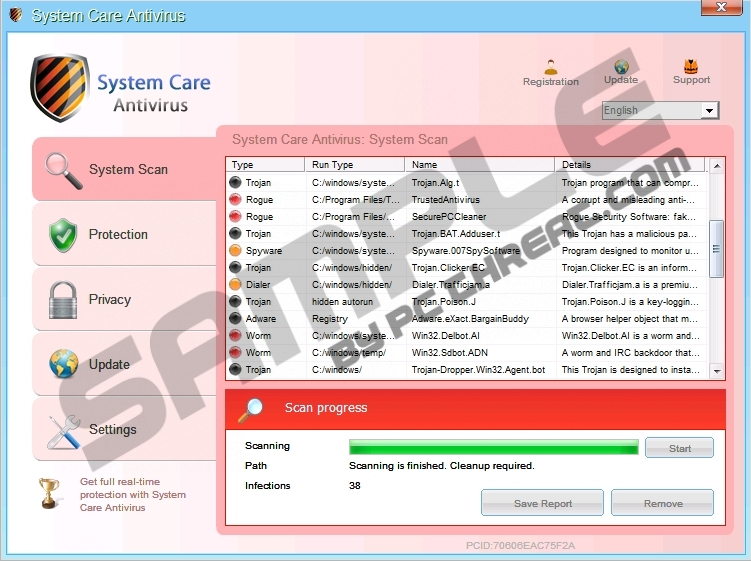
Task: Click the Registration link text
Action: [x=551, y=82]
